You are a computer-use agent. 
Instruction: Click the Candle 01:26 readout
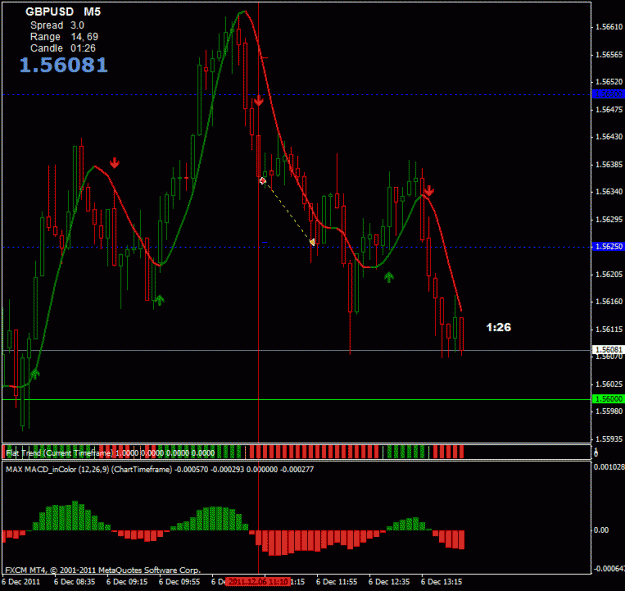(63, 48)
